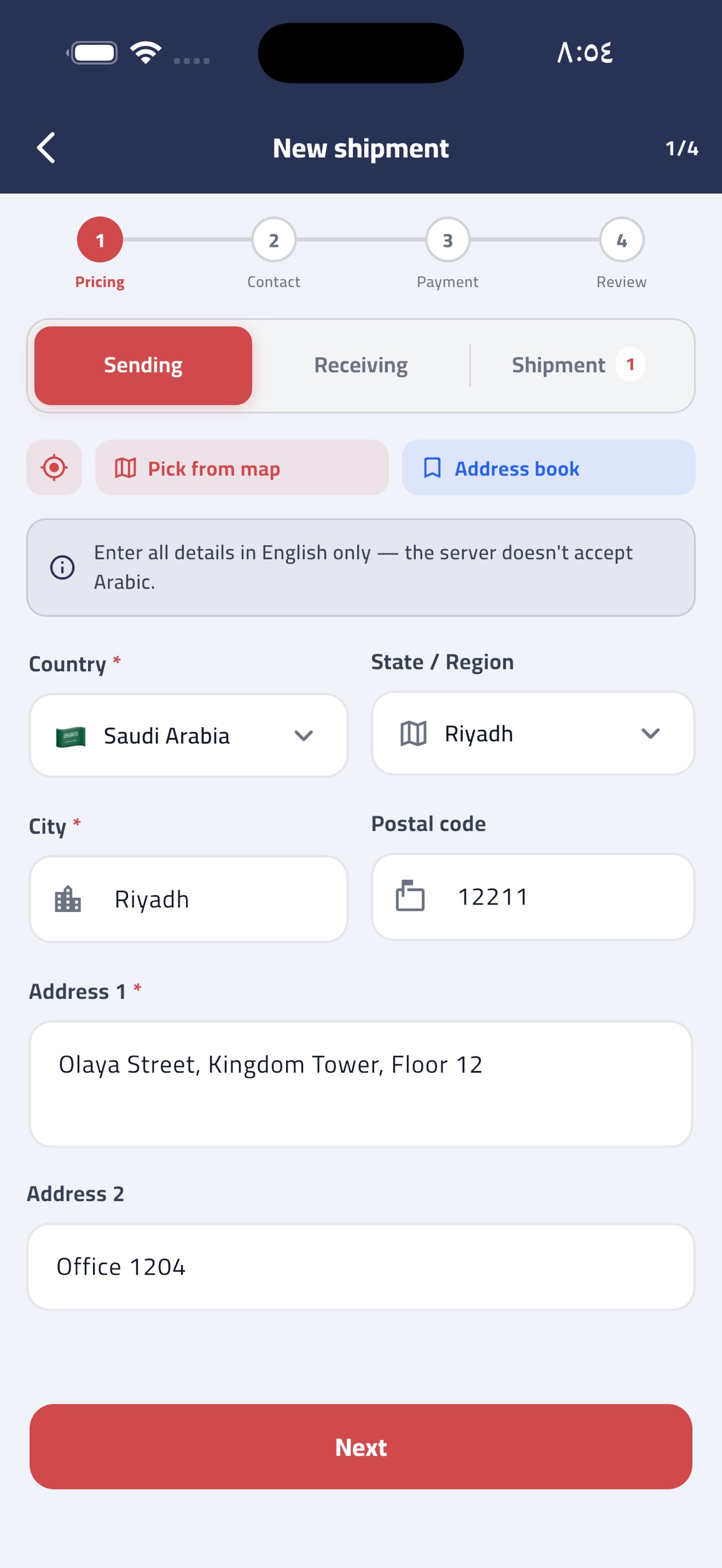Image resolution: width=722 pixels, height=1568 pixels.
Task: Use current location target icon
Action: click(x=54, y=468)
